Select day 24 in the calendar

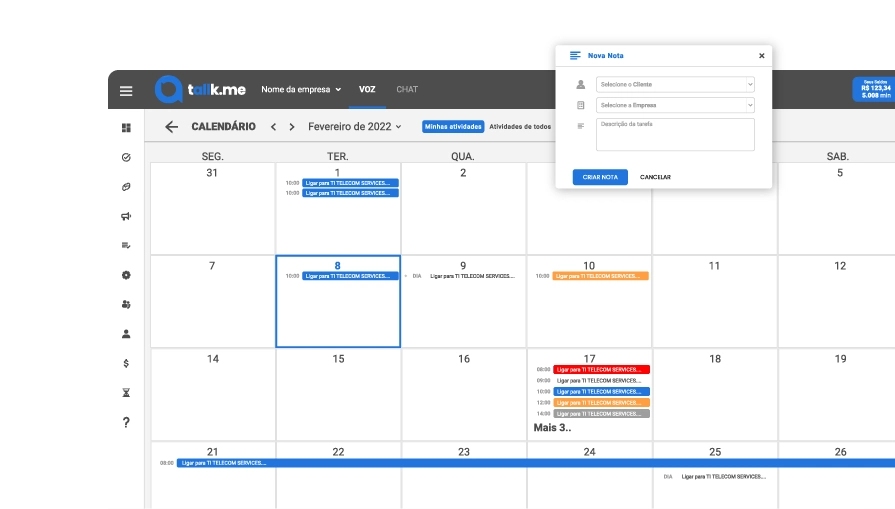tap(589, 452)
